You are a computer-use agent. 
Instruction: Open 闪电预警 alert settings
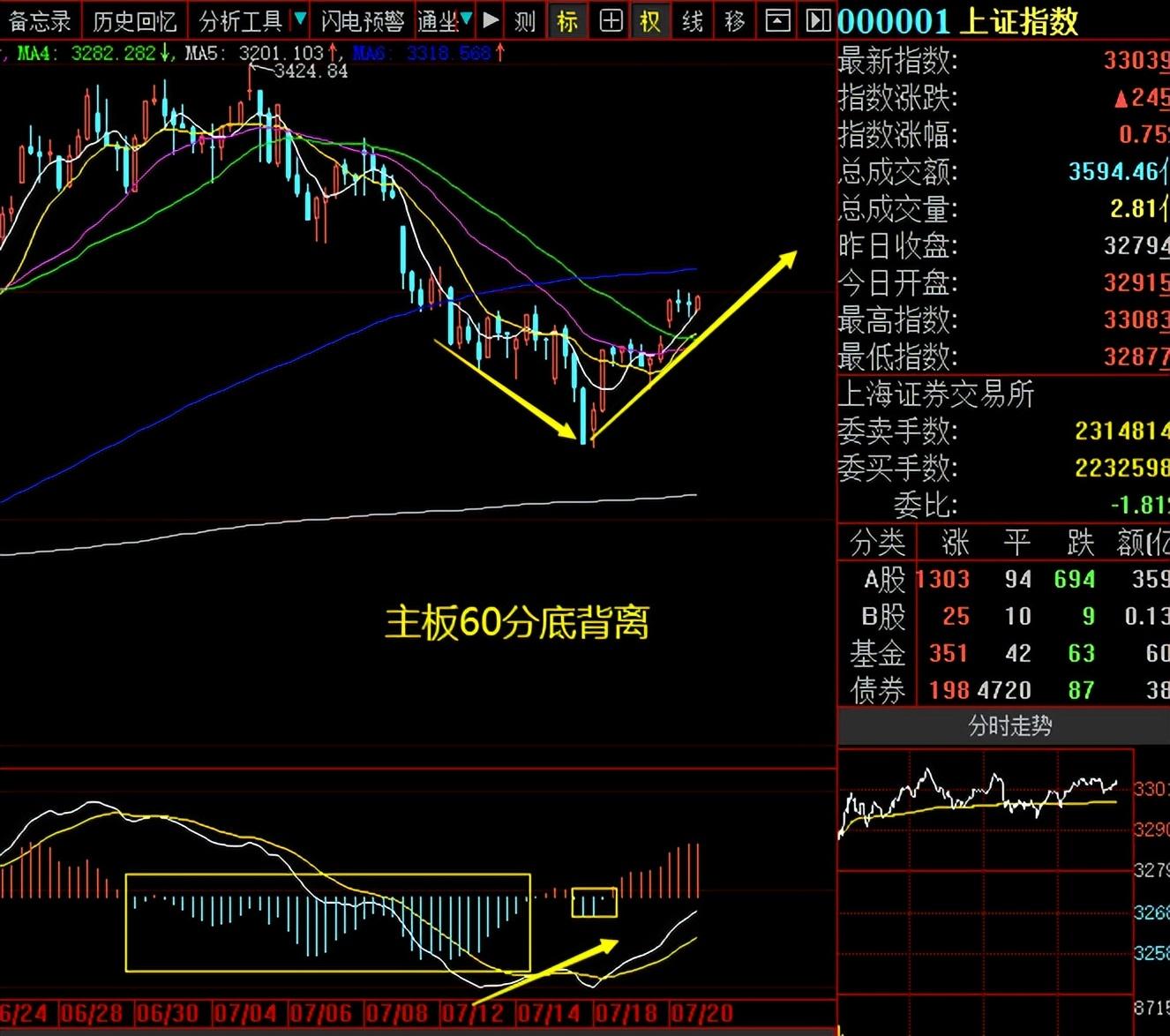[x=362, y=20]
